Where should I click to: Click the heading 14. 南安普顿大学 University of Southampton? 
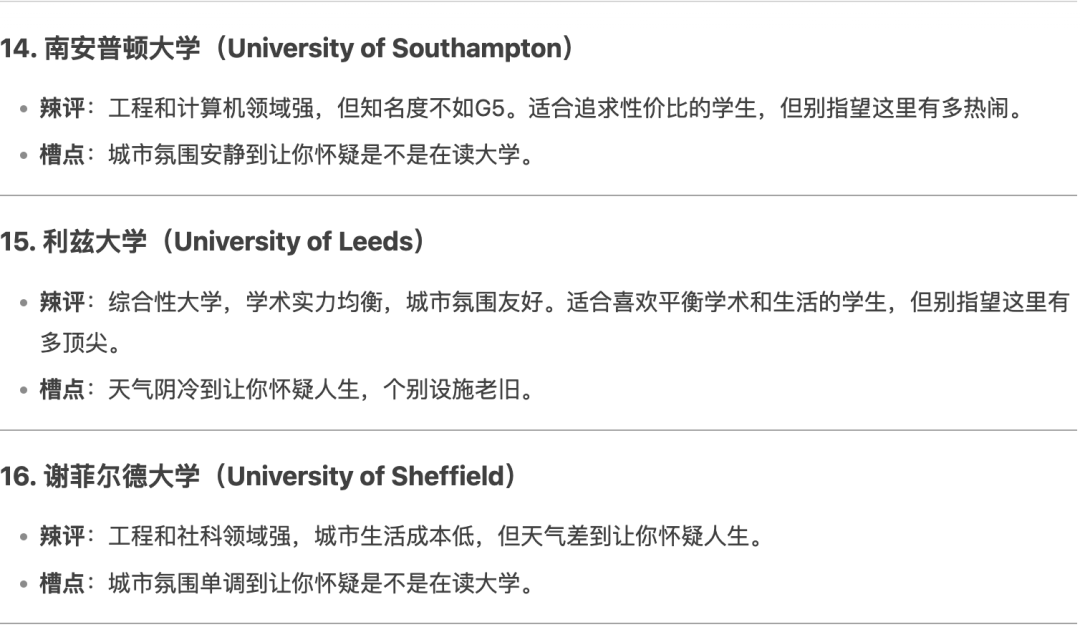pyautogui.click(x=287, y=48)
